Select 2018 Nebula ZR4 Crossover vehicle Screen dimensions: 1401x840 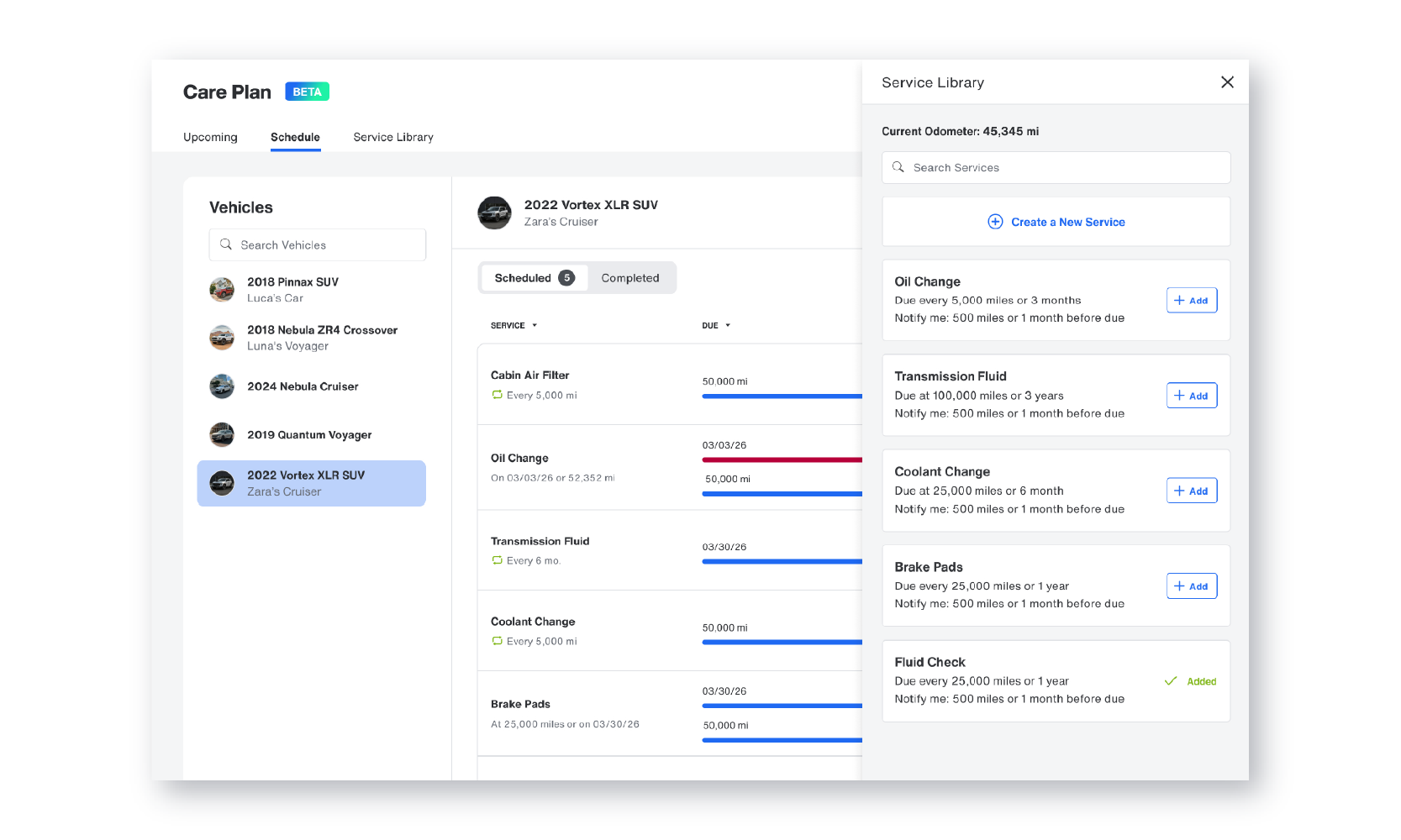coord(311,338)
